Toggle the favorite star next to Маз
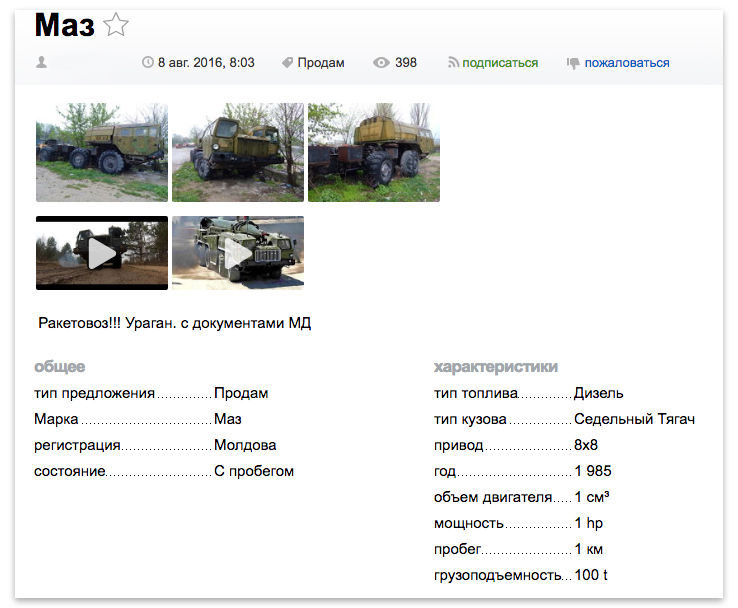The width and height of the screenshot is (738, 608). pyautogui.click(x=116, y=26)
